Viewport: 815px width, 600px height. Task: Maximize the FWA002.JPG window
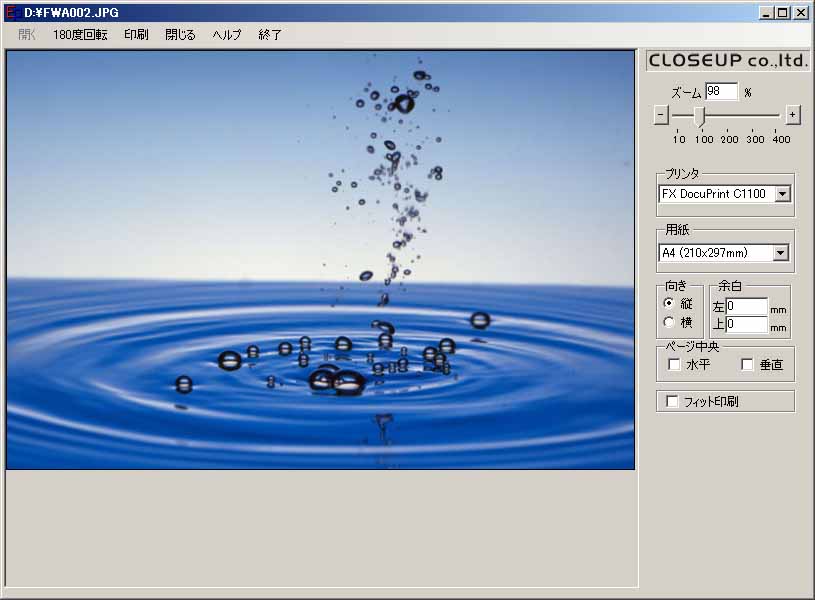point(782,12)
